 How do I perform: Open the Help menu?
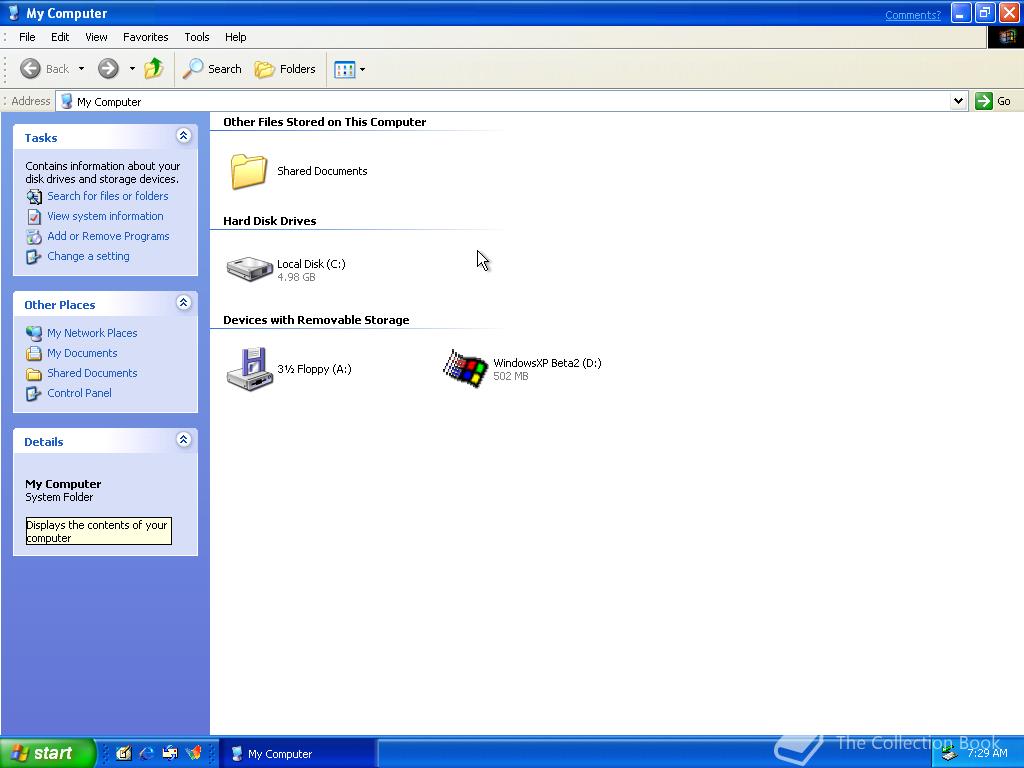(236, 37)
